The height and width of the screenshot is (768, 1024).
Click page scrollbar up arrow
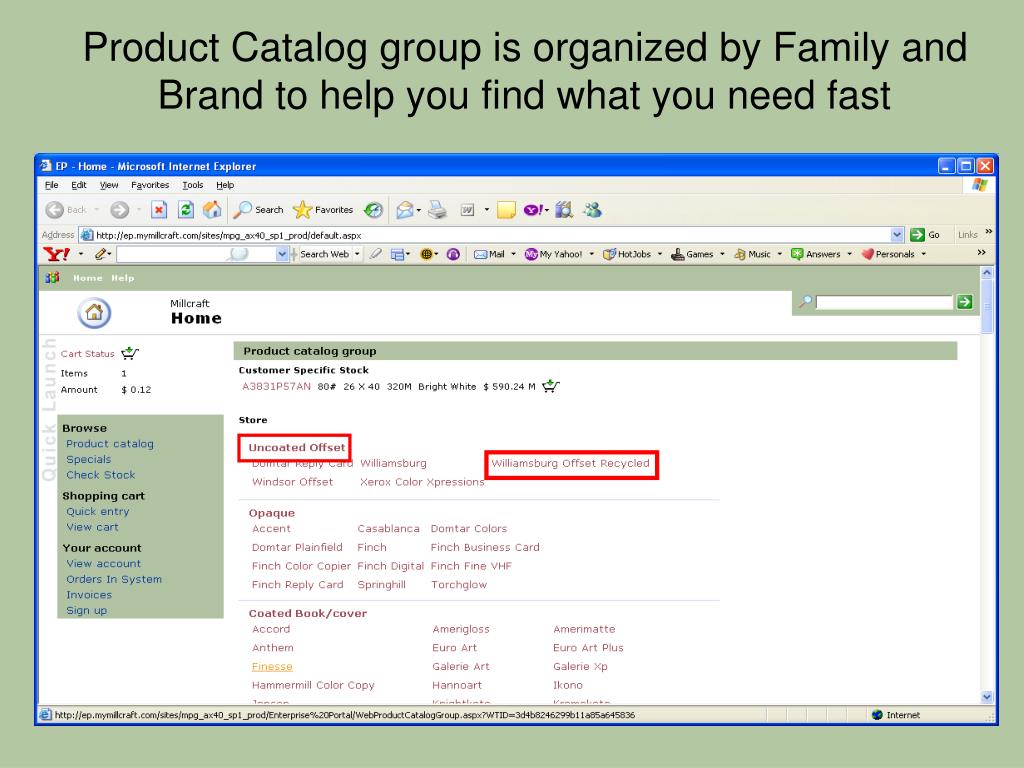click(987, 272)
